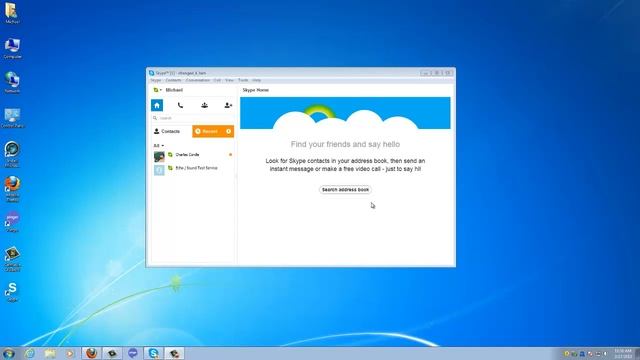Screen dimensions: 640x360
Task: Click the Echo / Sound Test Service avatar
Action: [159, 170]
